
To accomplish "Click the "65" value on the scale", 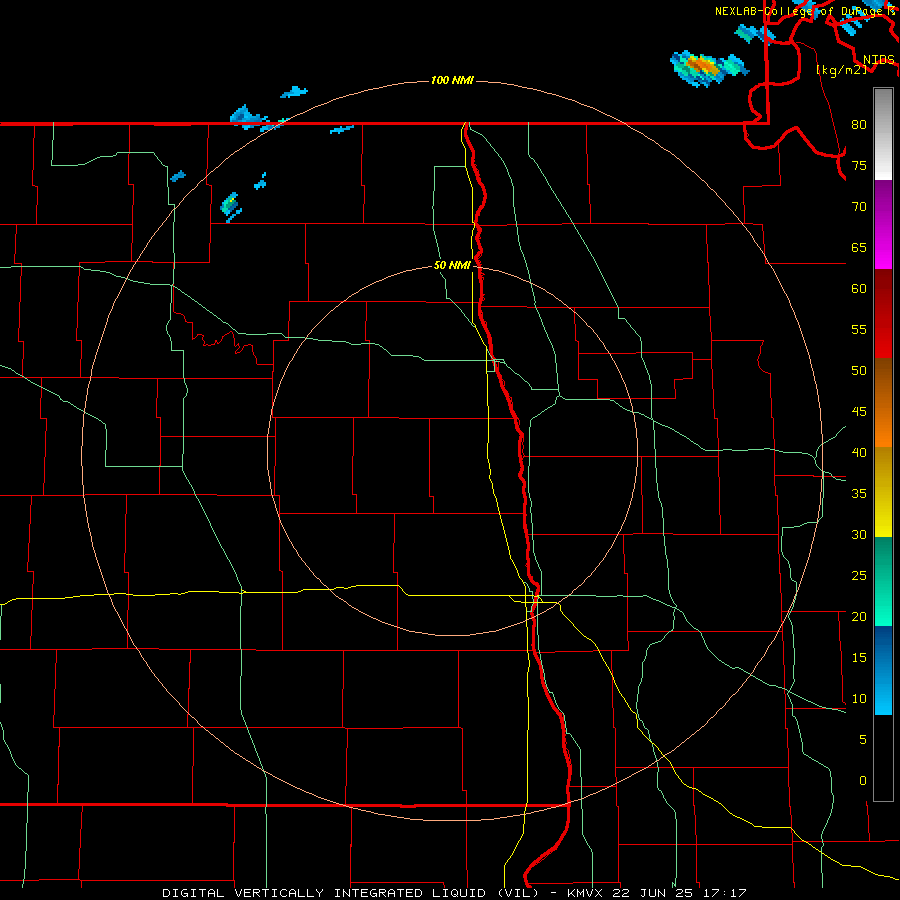I will pyautogui.click(x=859, y=248).
